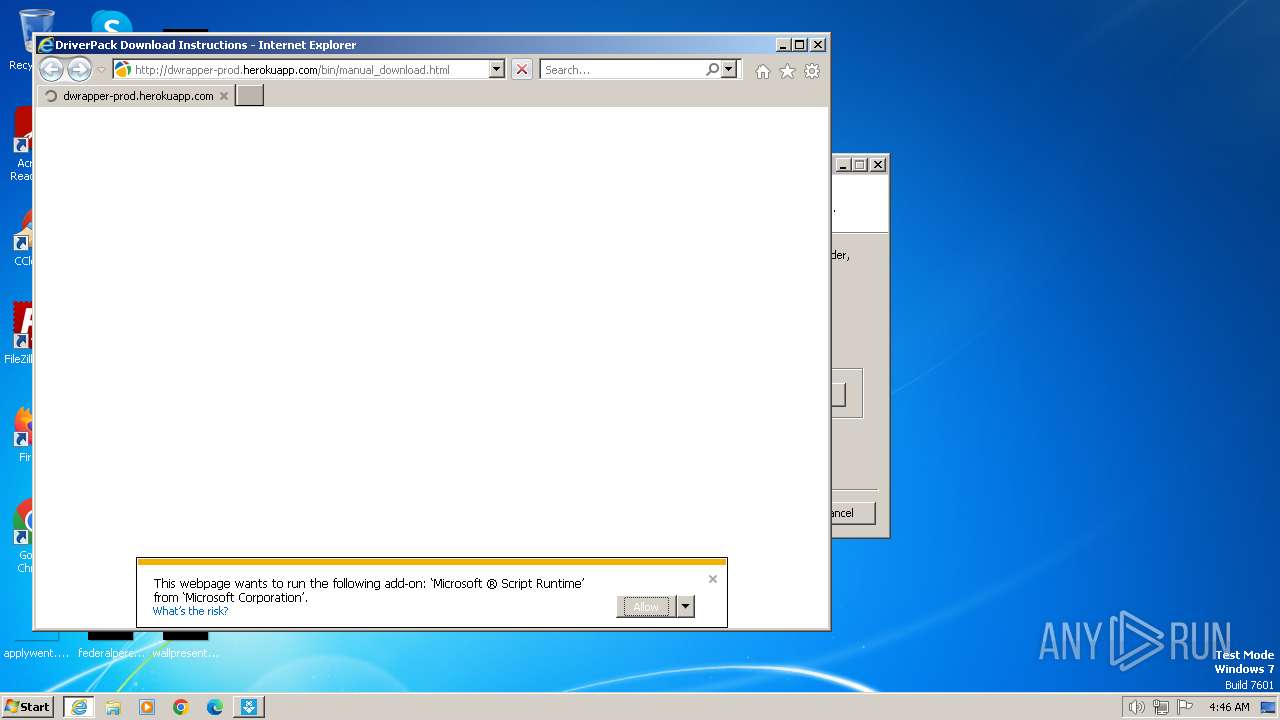This screenshot has height=720, width=1280.
Task: Go forward with the IE Forward arrow
Action: [x=79, y=69]
